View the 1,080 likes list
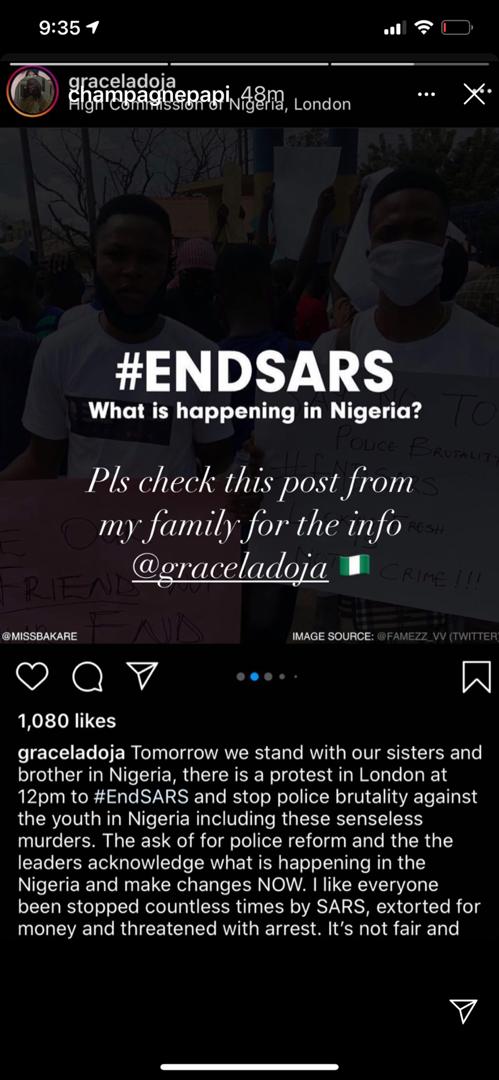Image resolution: width=499 pixels, height=1080 pixels. point(67,720)
